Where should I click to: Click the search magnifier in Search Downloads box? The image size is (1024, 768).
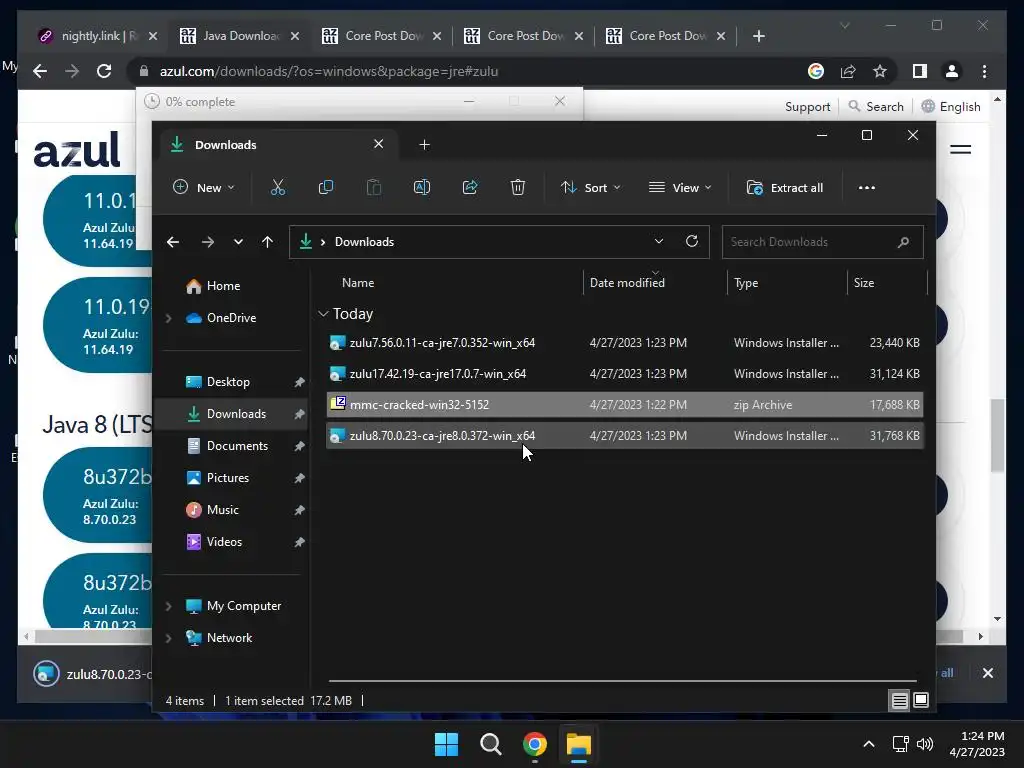pos(903,242)
